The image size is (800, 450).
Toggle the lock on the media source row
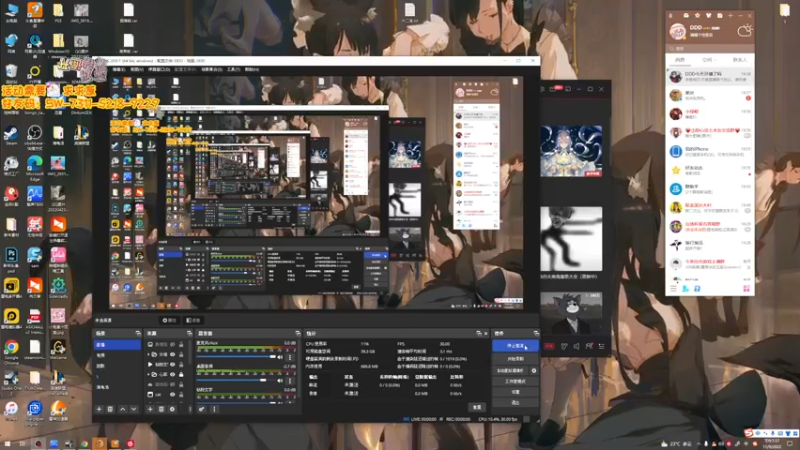pos(181,364)
